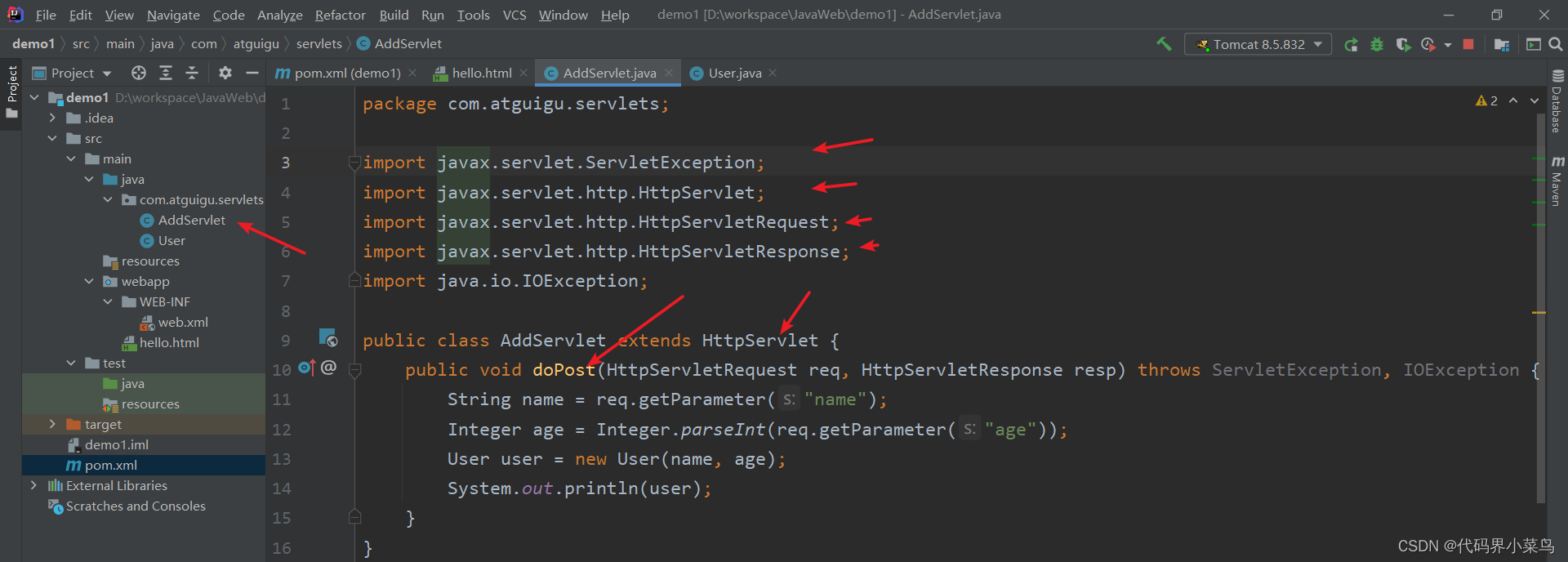Switch to the hello.html editor tab
This screenshot has width=1568, height=562.
482,73
